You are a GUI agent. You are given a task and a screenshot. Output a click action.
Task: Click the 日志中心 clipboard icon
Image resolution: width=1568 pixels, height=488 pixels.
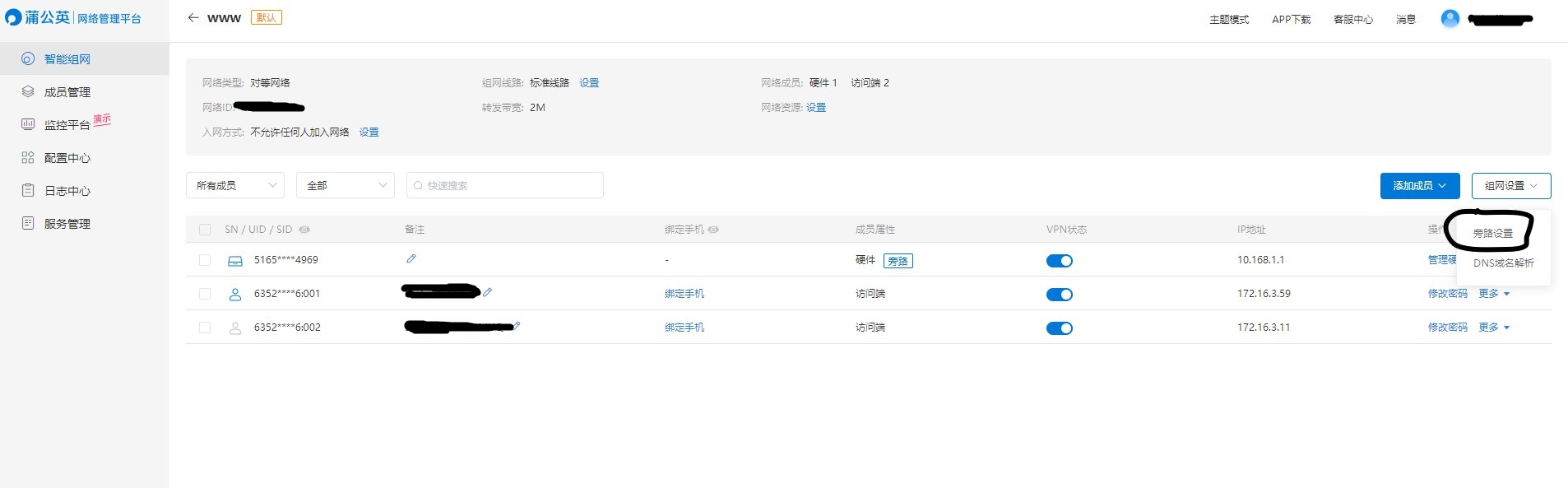(x=28, y=191)
